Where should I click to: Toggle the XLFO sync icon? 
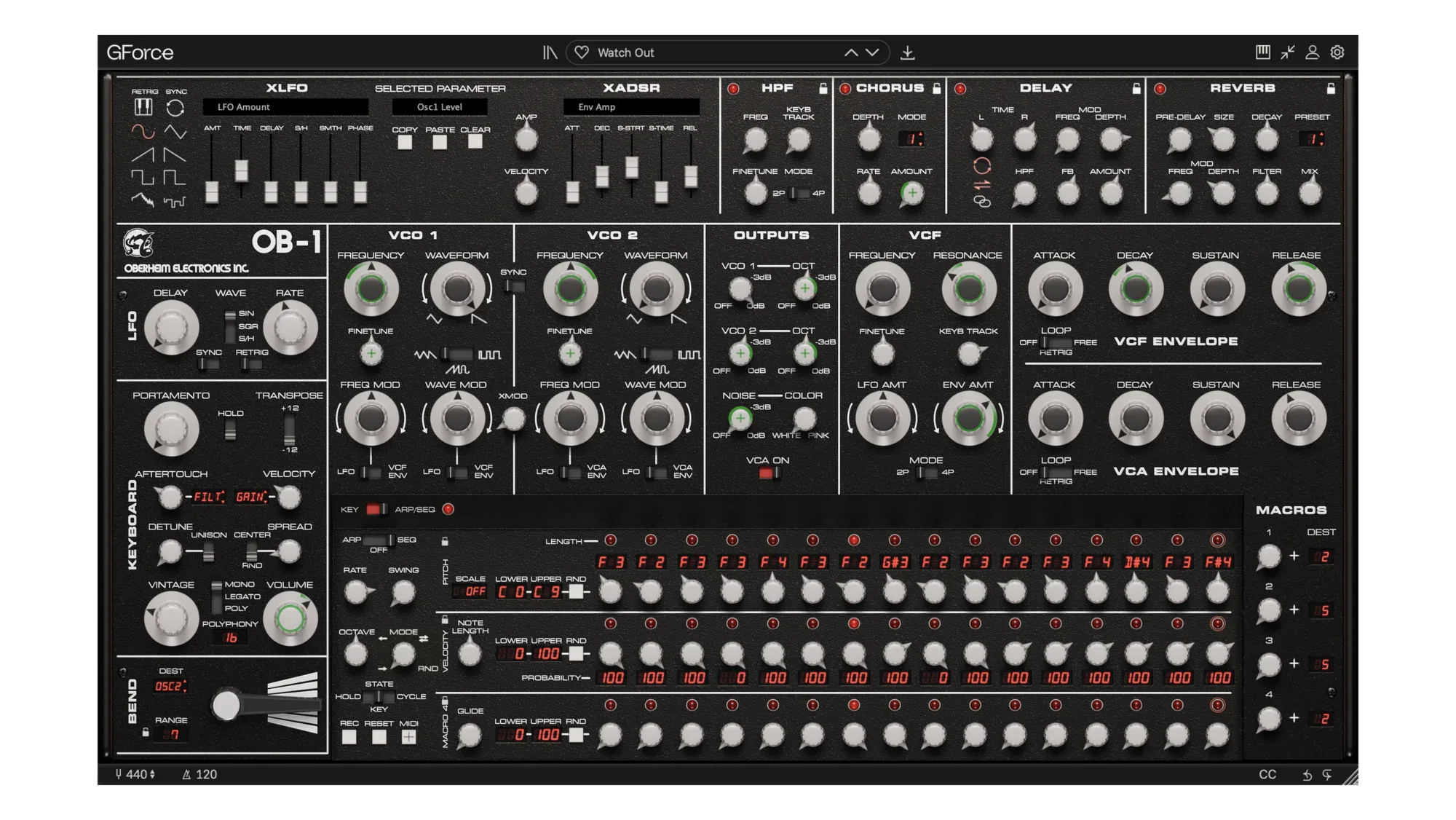(175, 108)
